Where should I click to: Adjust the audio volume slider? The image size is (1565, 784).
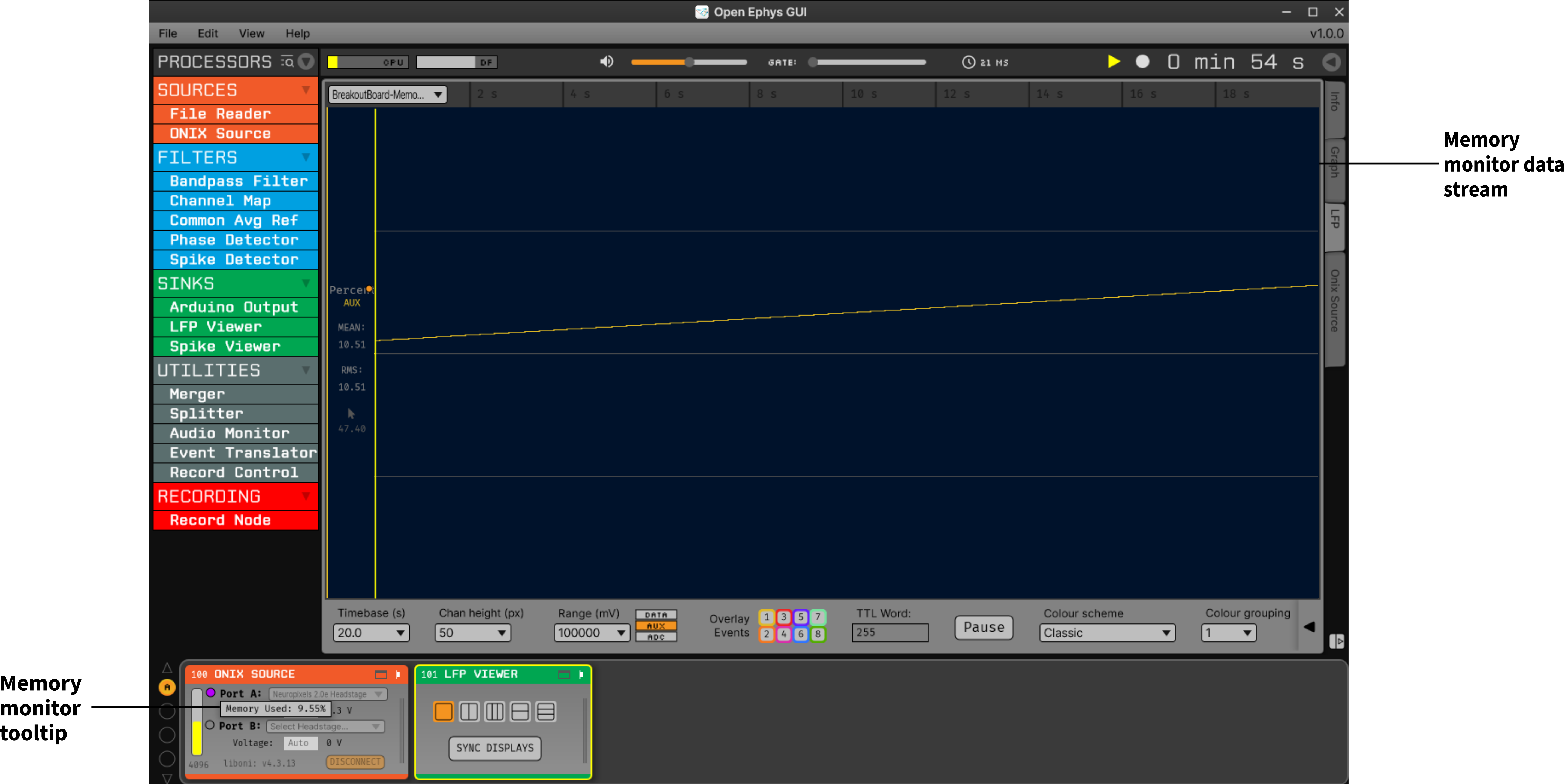point(689,62)
